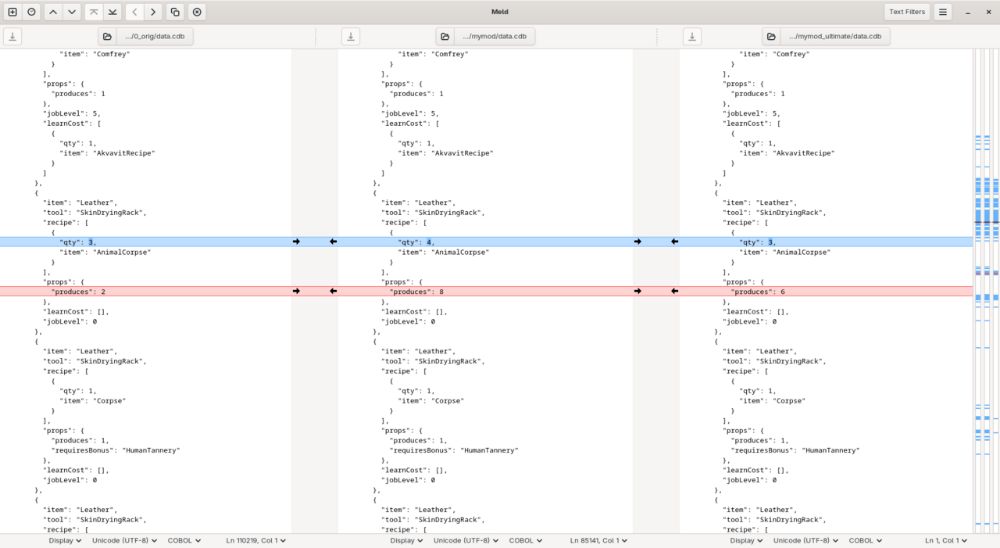Click the circled dot stop icon
This screenshot has width=1000, height=548.
(197, 12)
